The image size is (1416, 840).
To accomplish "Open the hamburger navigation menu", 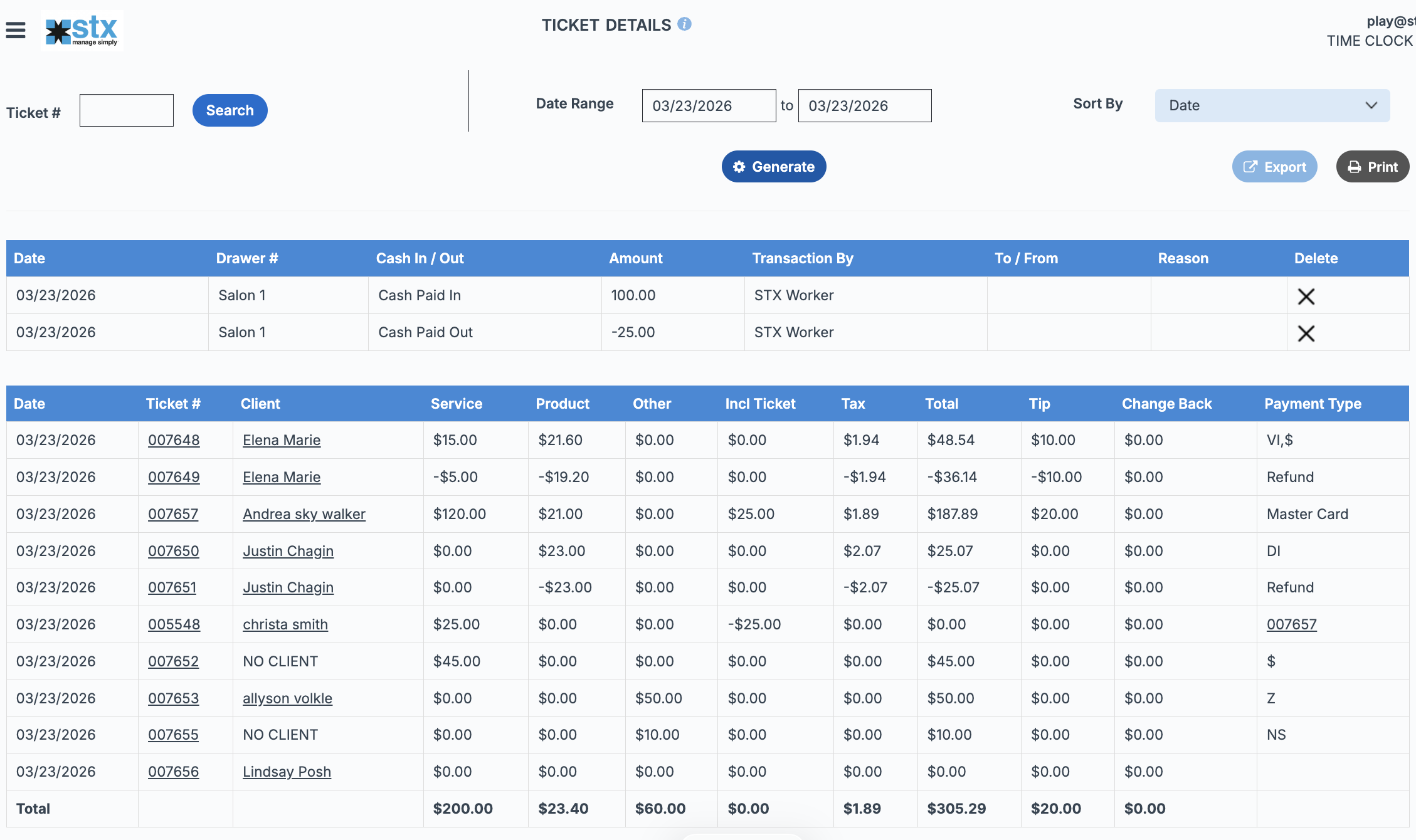I will tap(16, 30).
